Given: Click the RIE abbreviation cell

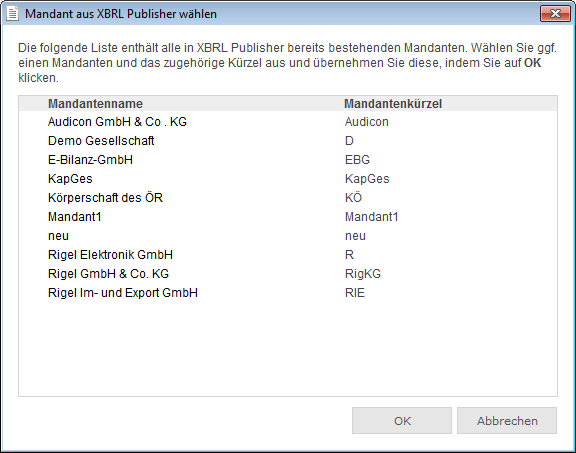Looking at the screenshot, I should tap(355, 293).
